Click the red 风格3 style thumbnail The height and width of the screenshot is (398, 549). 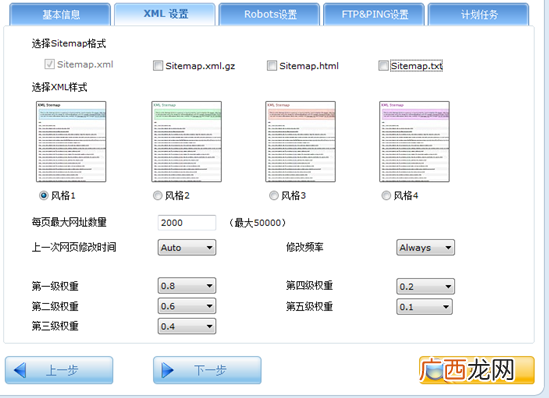300,141
